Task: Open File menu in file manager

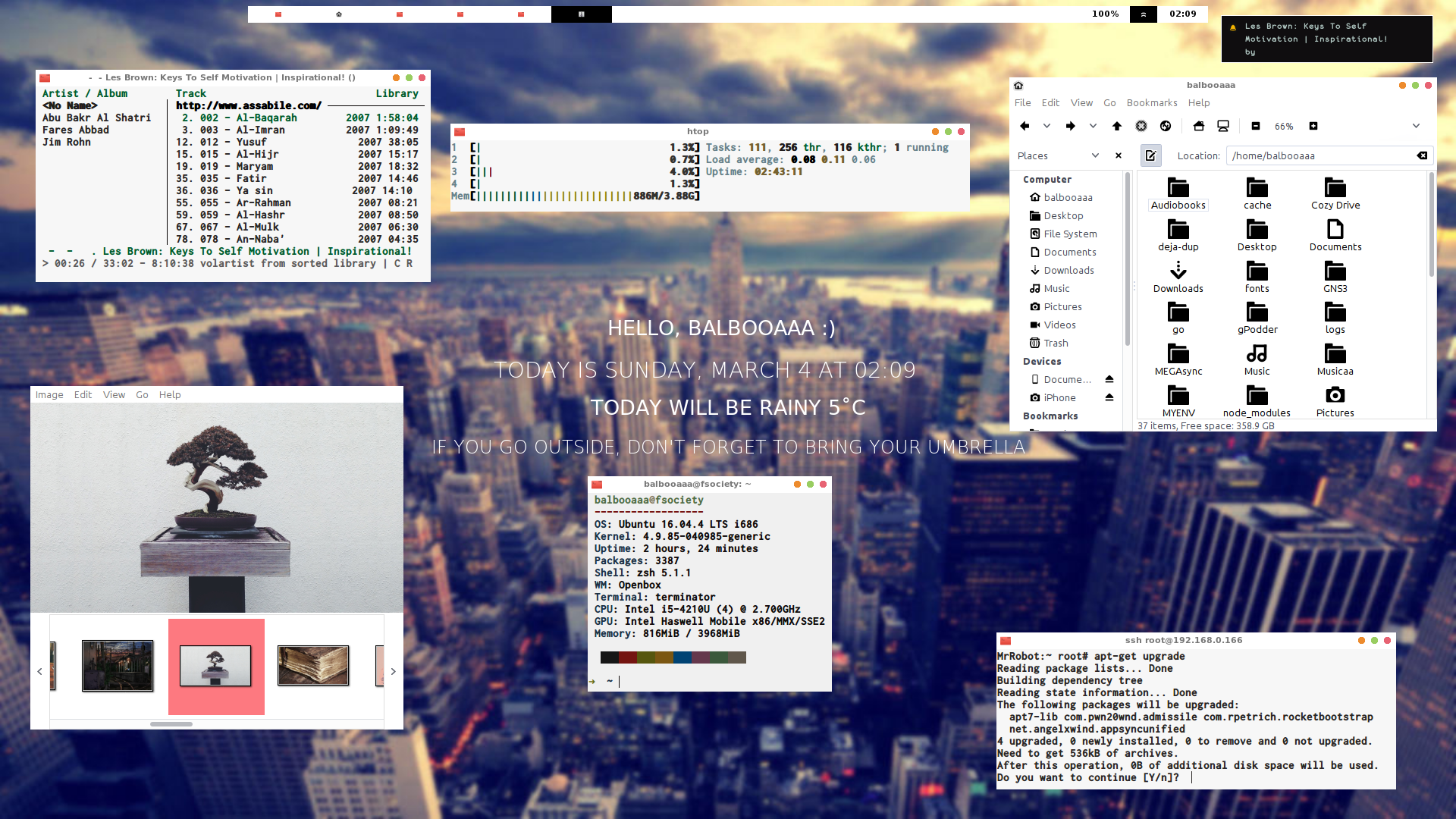Action: [x=1023, y=102]
